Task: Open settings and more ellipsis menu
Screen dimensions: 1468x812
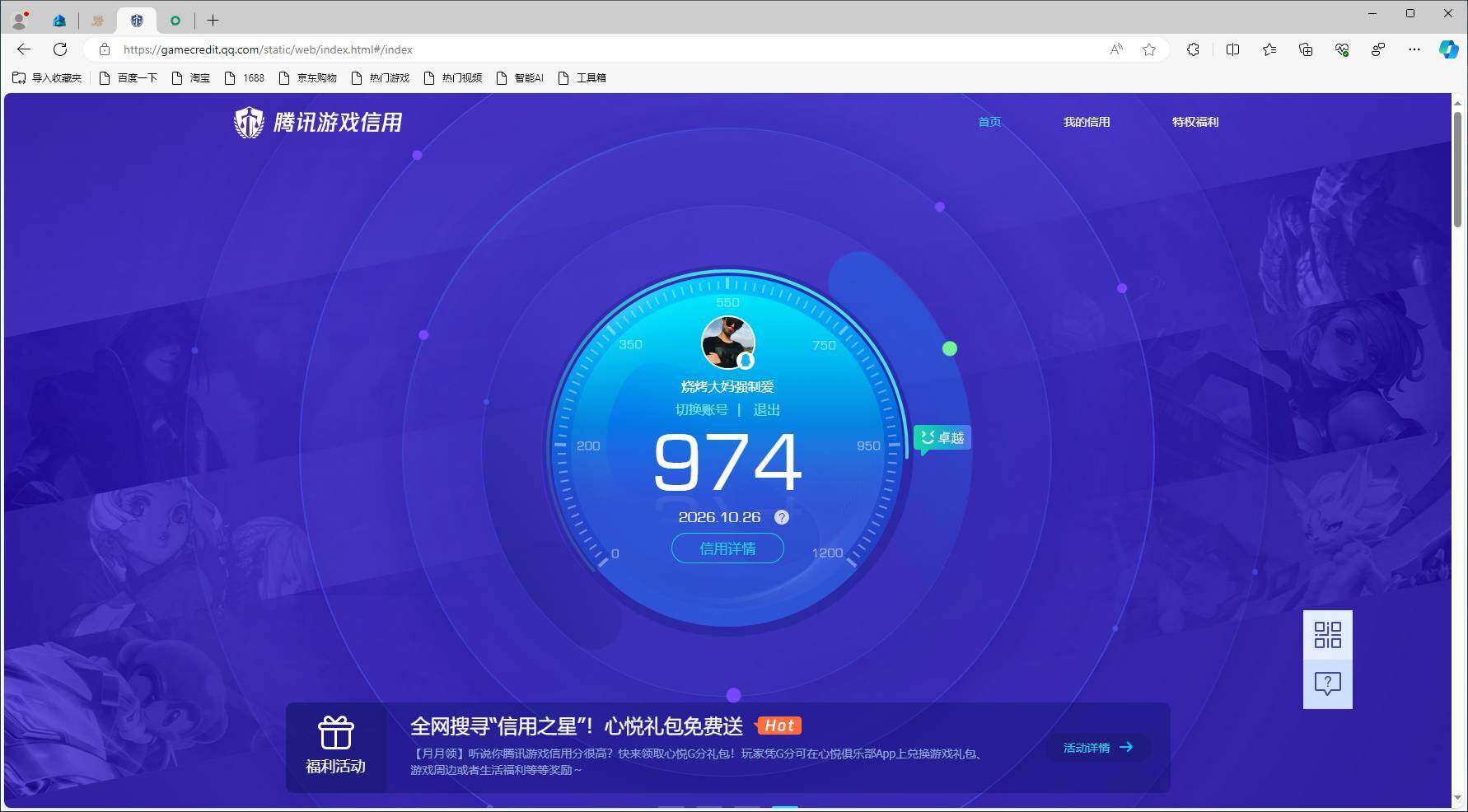Action: coord(1414,49)
